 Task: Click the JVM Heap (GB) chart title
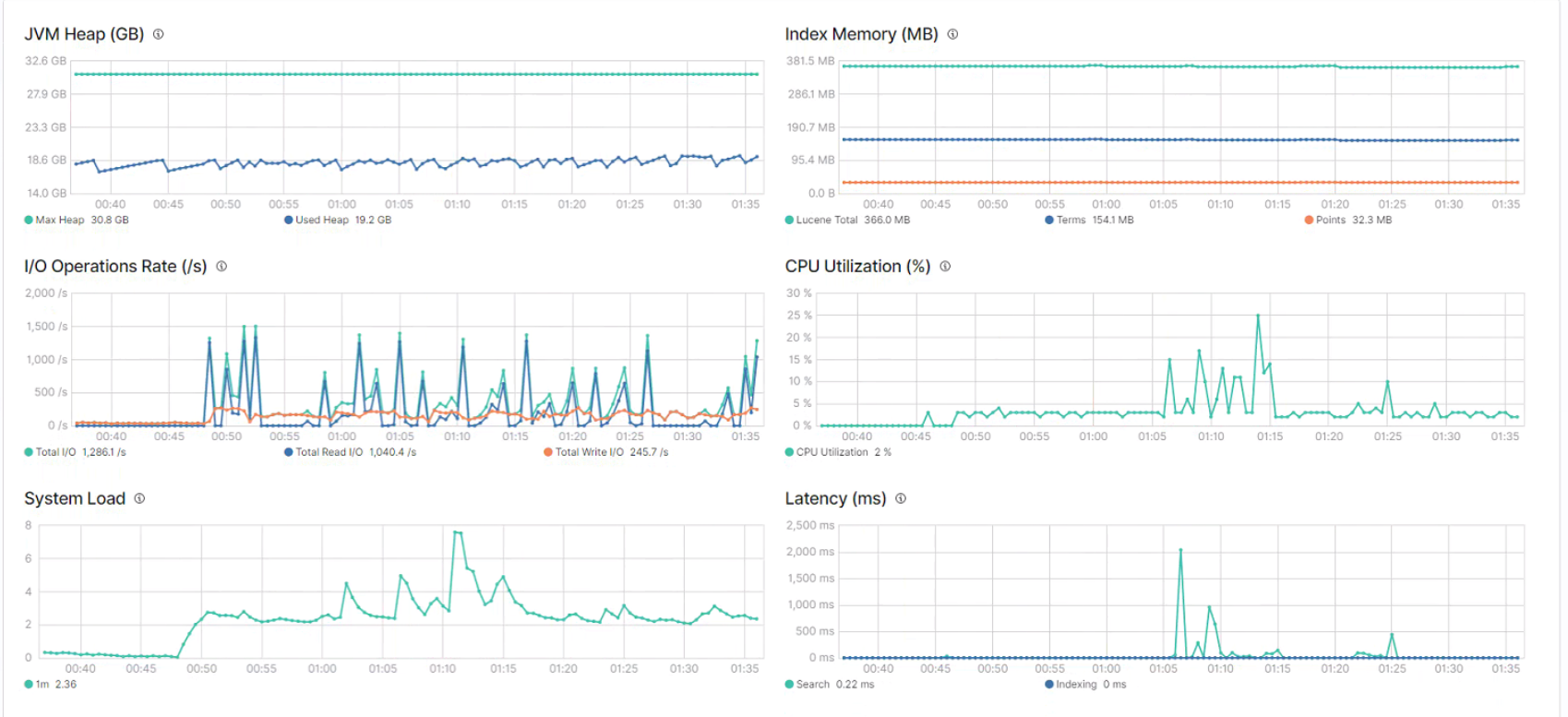point(84,34)
